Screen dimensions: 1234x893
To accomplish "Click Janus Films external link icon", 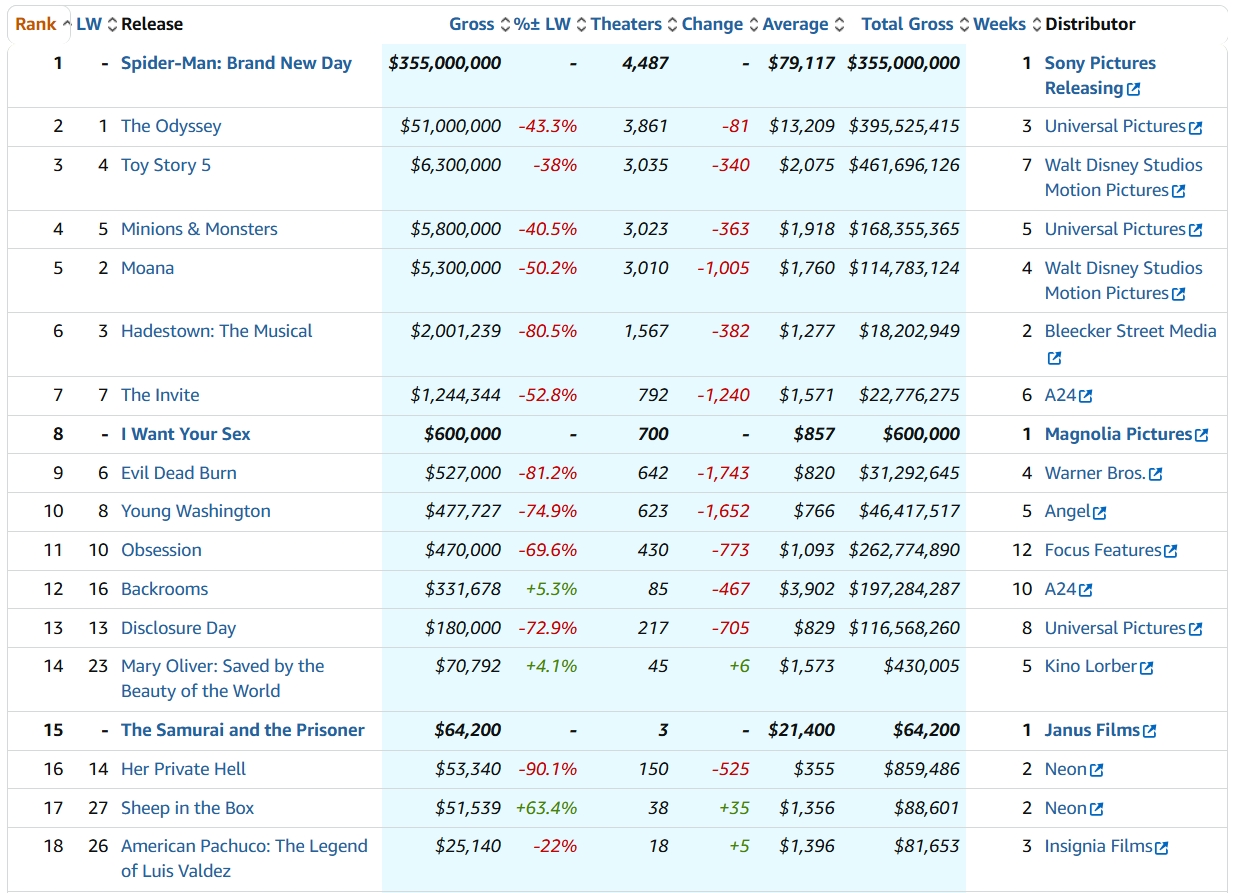I will 1150,731.
